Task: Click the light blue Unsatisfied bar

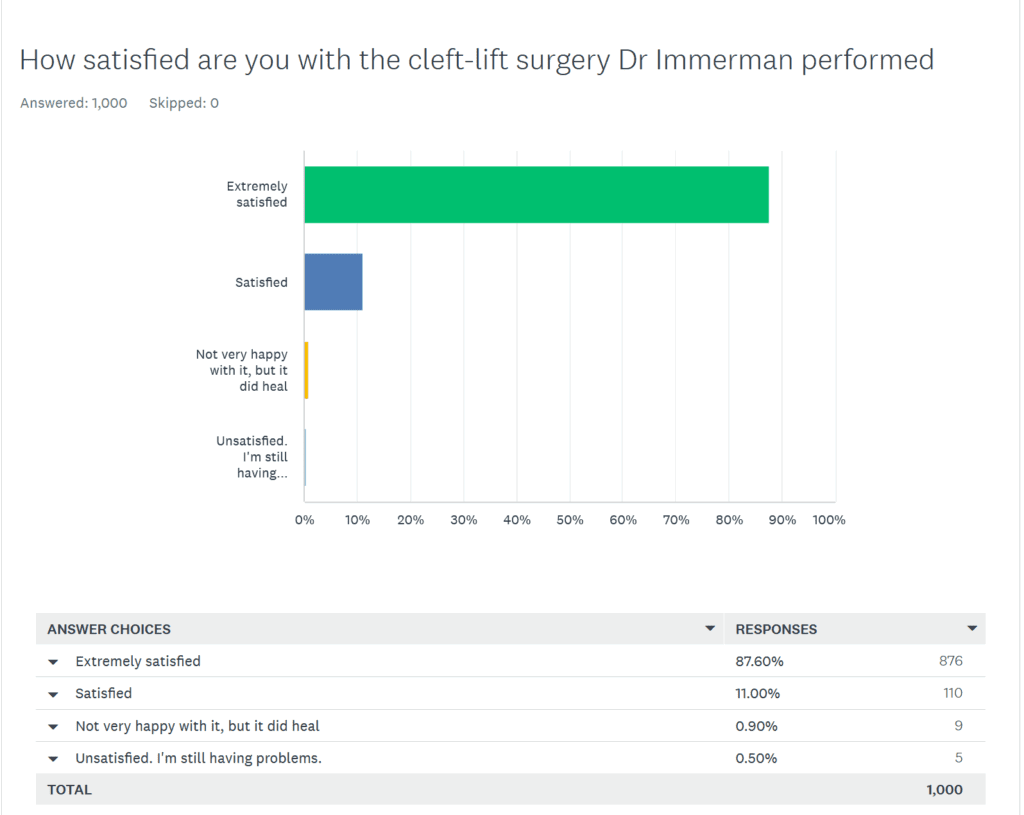Action: coord(305,457)
